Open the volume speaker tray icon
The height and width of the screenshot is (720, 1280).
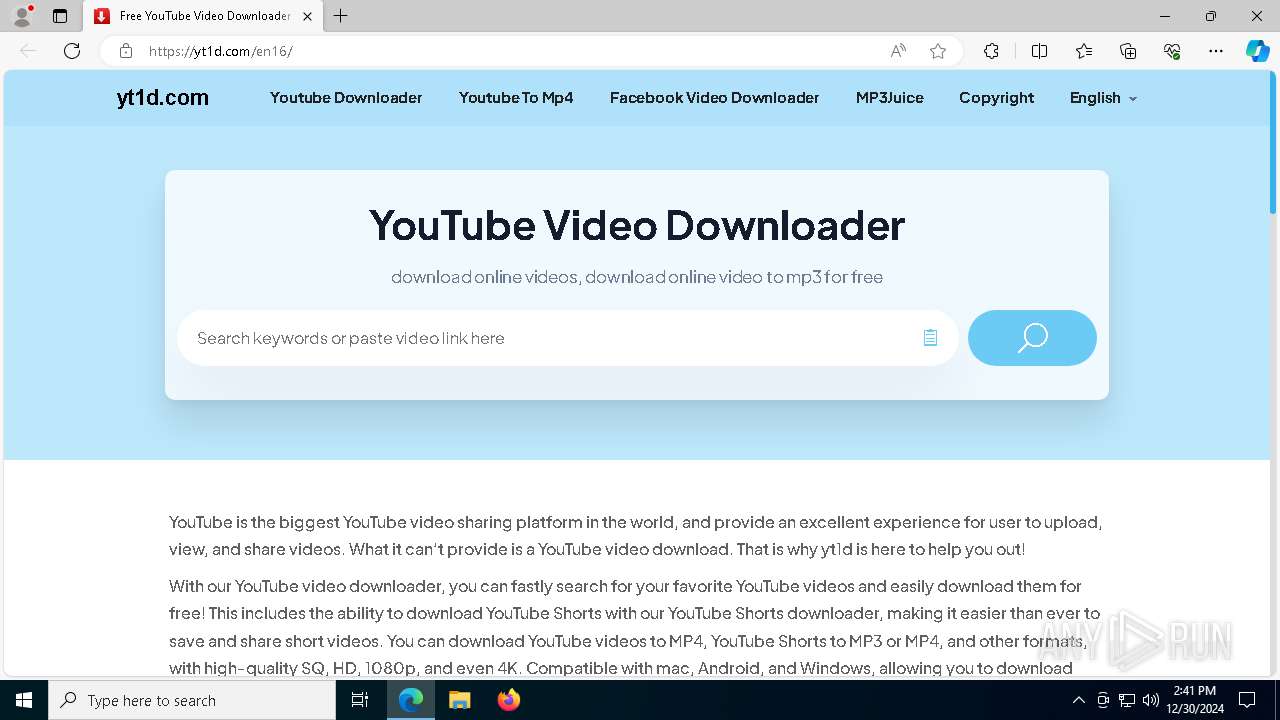1151,700
